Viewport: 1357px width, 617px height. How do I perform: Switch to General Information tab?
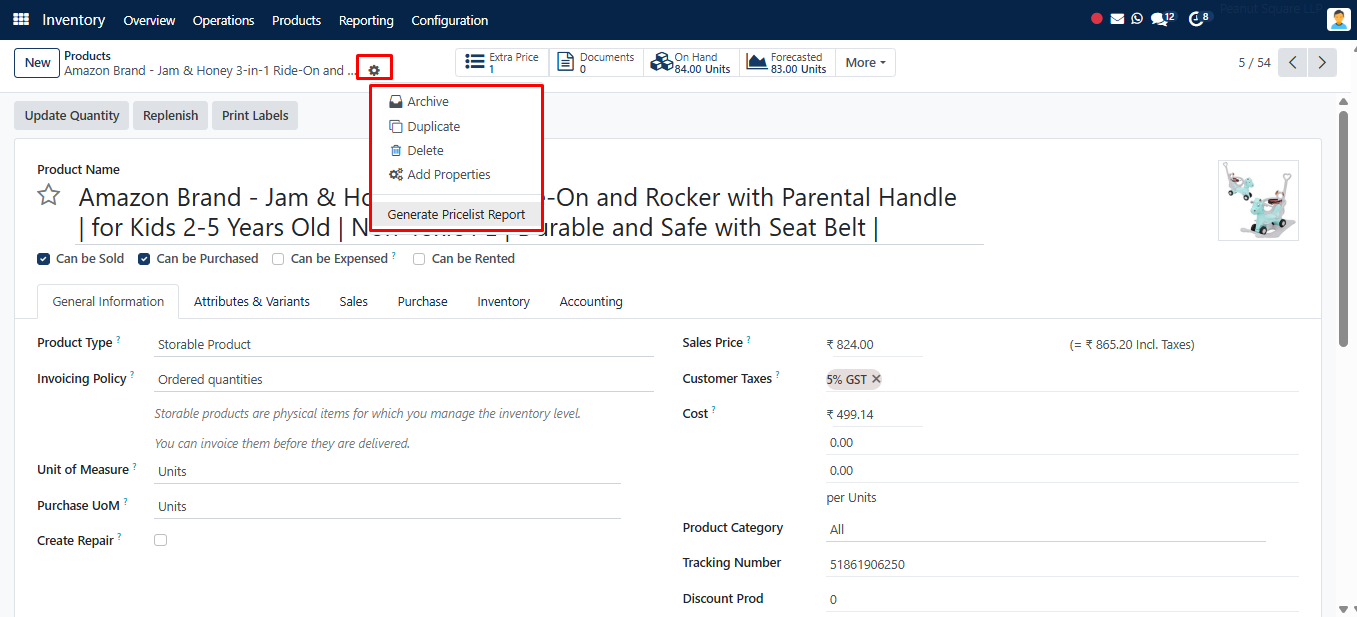pyautogui.click(x=108, y=301)
